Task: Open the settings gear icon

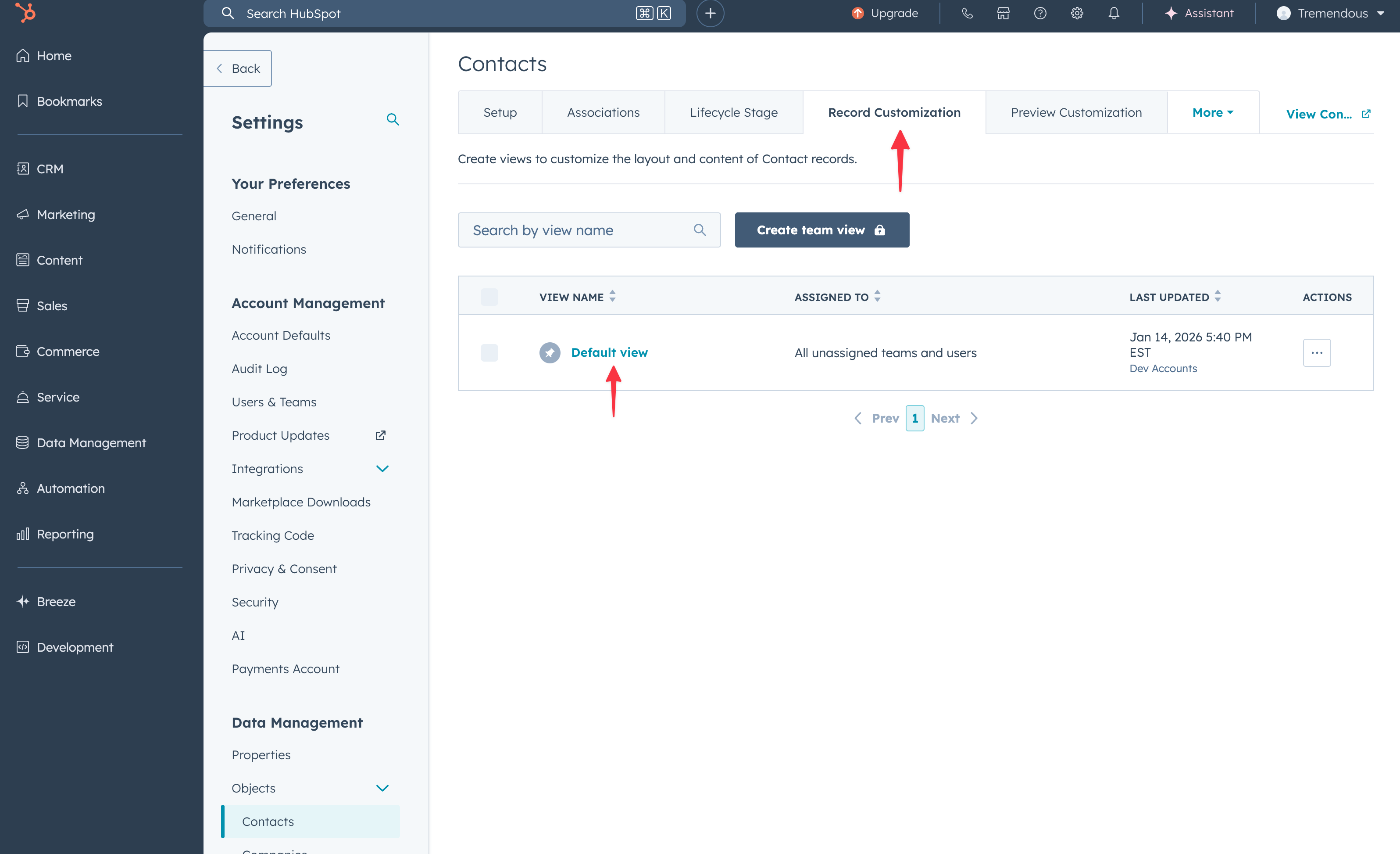Action: pos(1077,13)
